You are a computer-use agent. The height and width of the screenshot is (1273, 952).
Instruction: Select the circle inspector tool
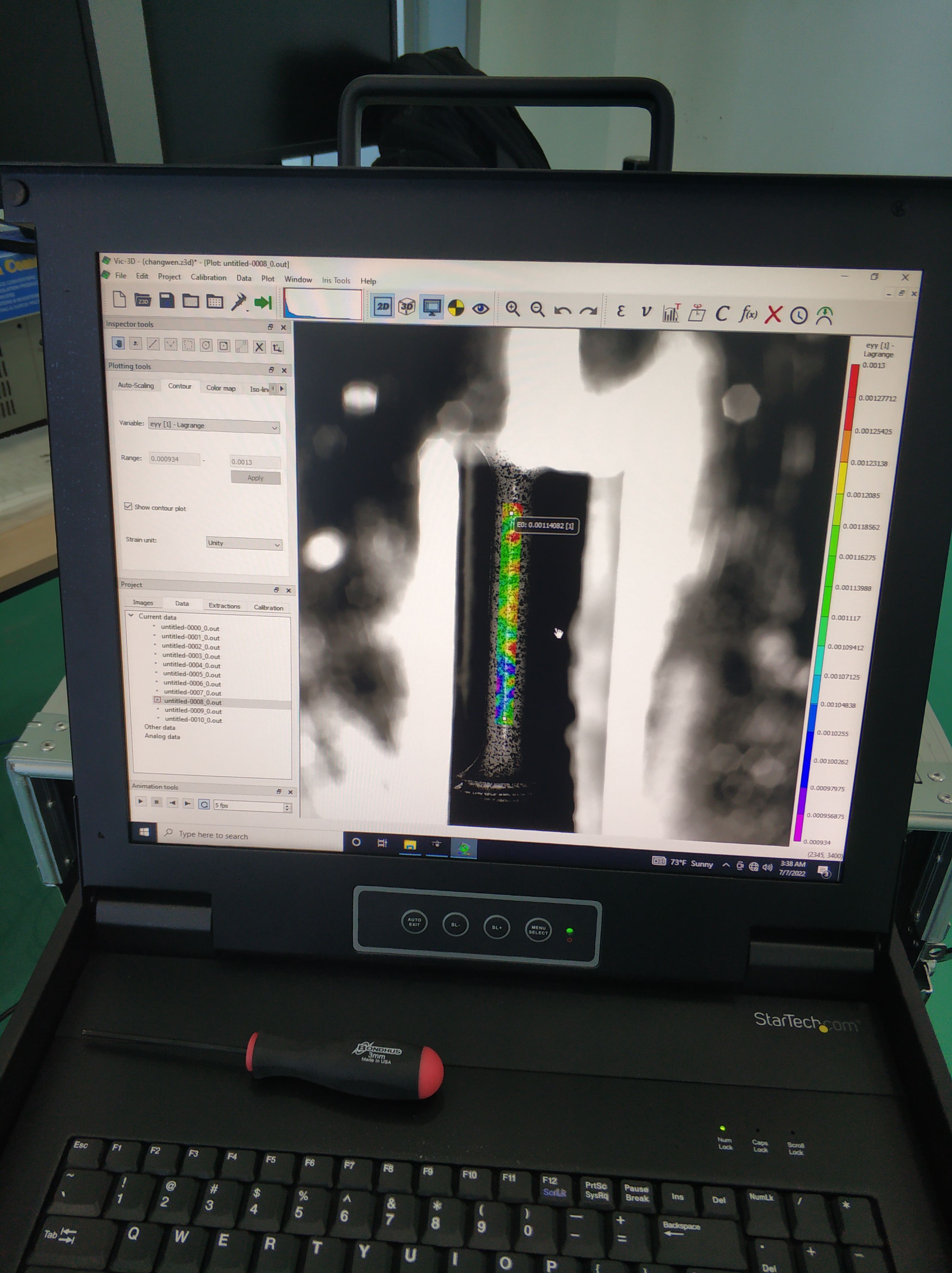(x=206, y=345)
